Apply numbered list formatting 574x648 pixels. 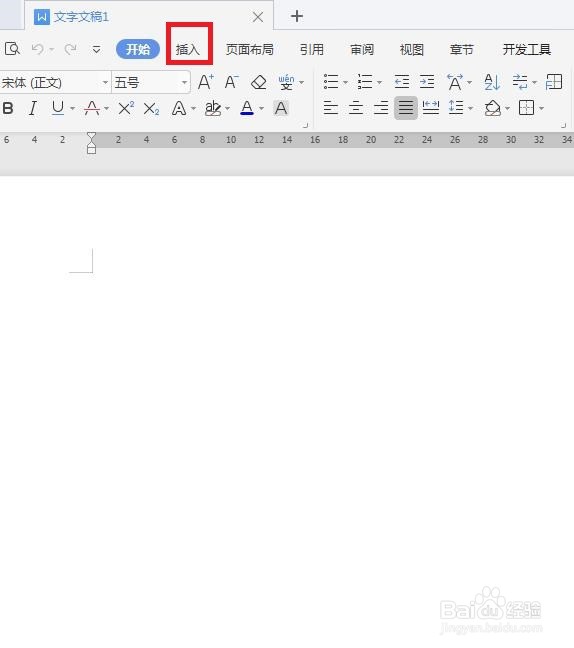tap(365, 82)
